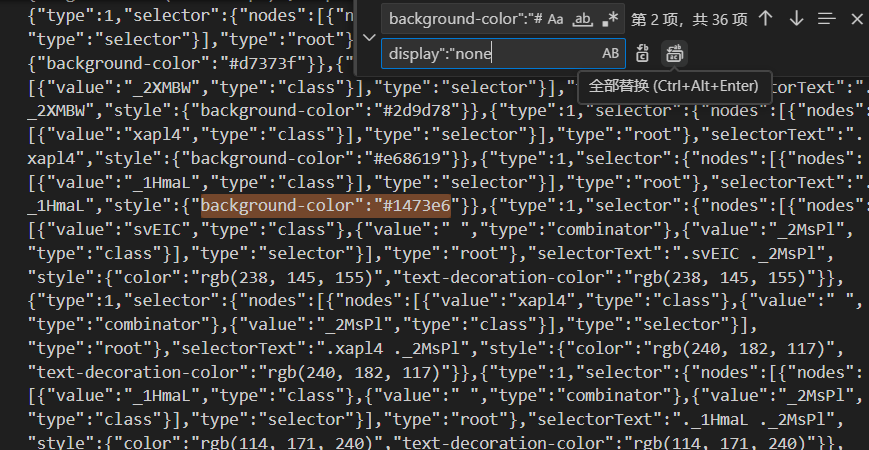This screenshot has width=869, height=450.
Task: Enable Find in Selection icon
Action: coord(826,18)
